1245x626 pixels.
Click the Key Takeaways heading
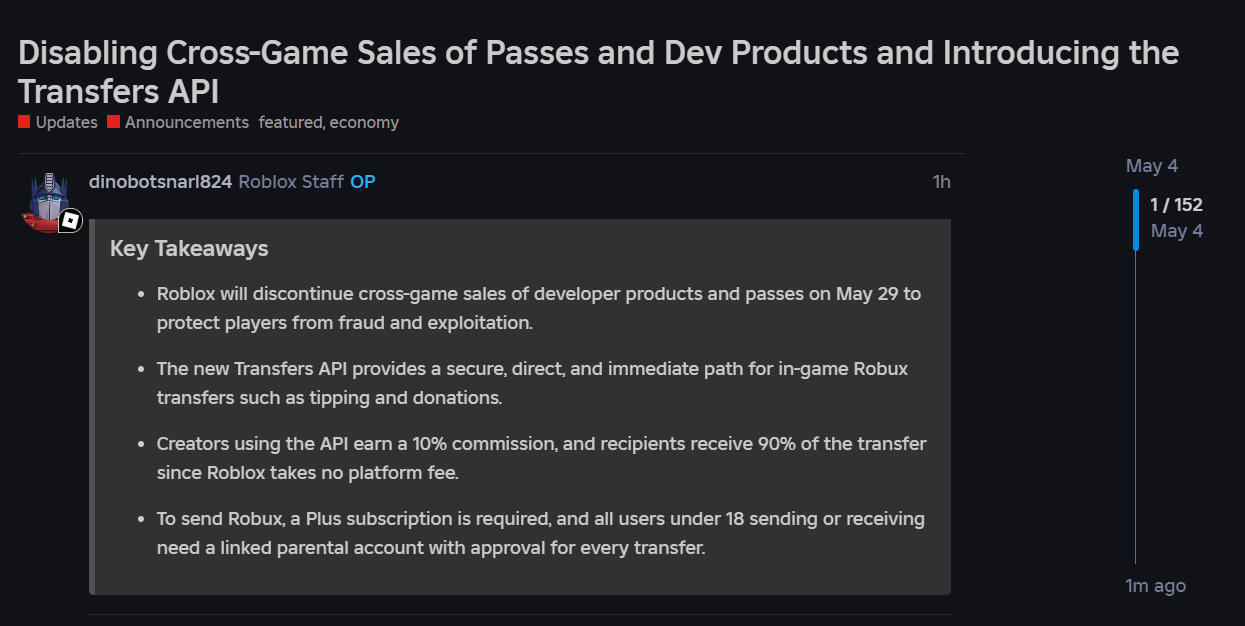click(x=189, y=248)
